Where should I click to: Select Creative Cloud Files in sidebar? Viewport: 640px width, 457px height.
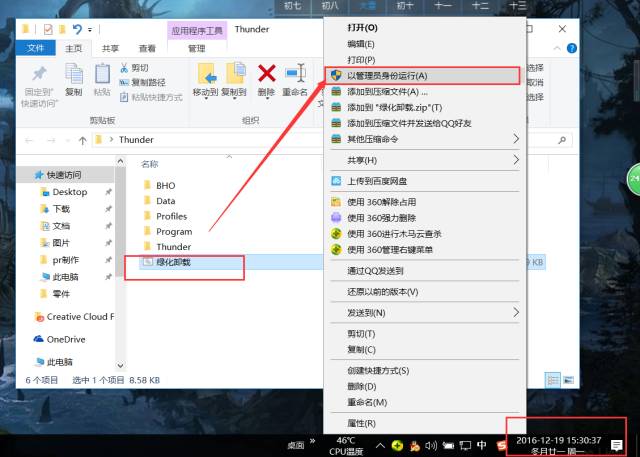75,317
